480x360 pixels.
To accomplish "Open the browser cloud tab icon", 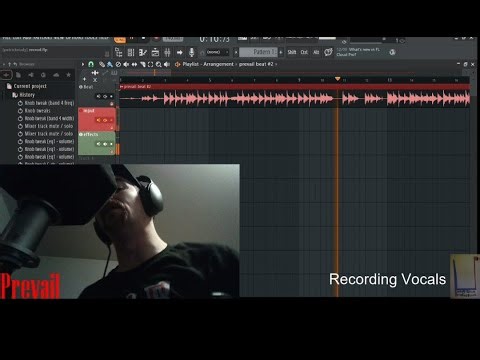I will coord(56,75).
